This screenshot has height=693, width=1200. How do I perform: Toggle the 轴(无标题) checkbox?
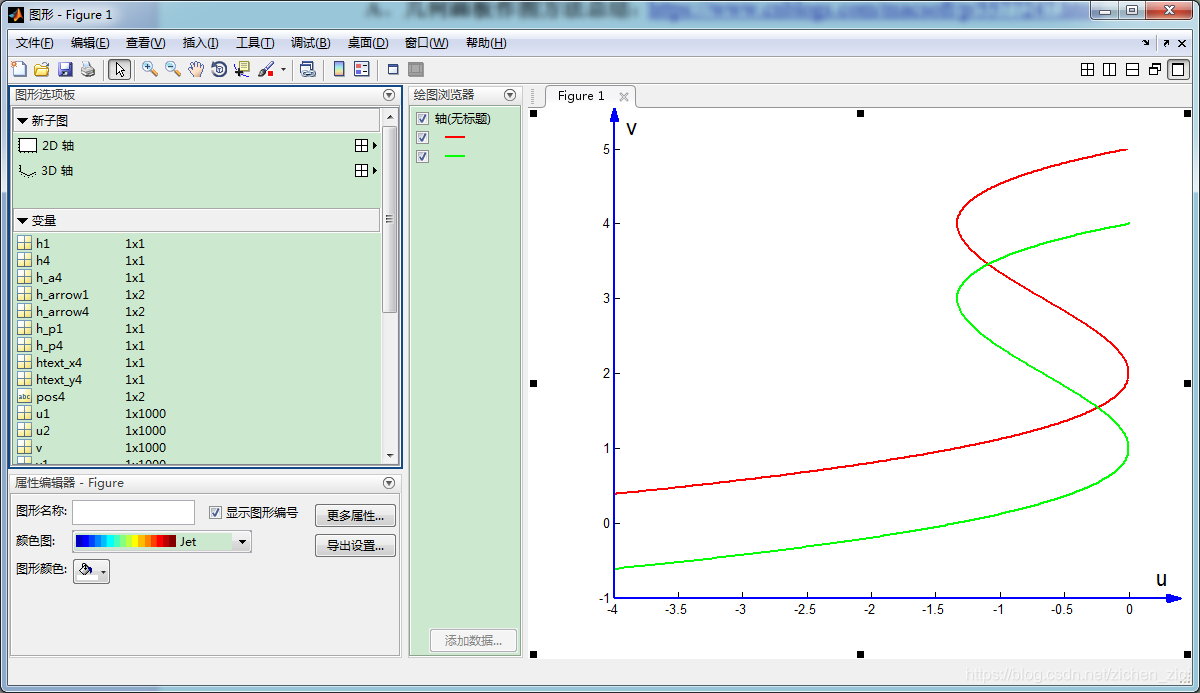(x=422, y=119)
